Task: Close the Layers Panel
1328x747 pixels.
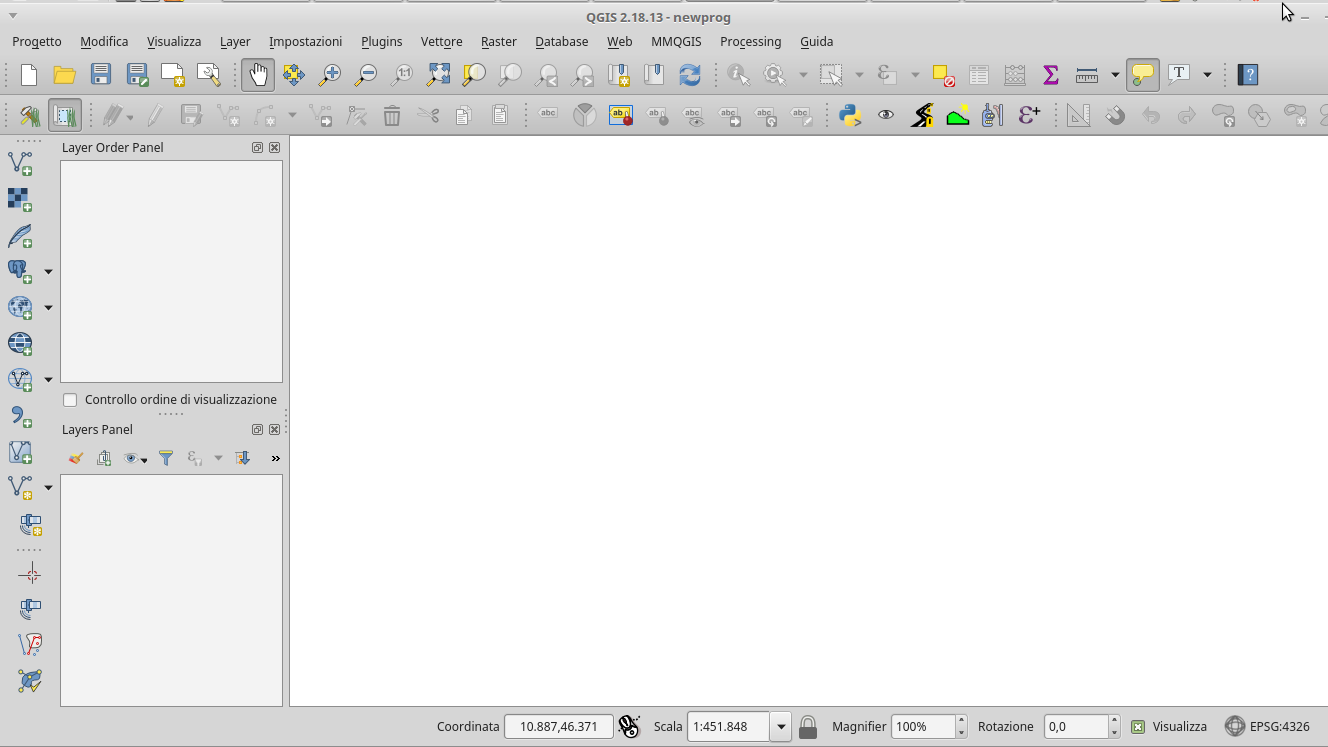Action: 274,430
